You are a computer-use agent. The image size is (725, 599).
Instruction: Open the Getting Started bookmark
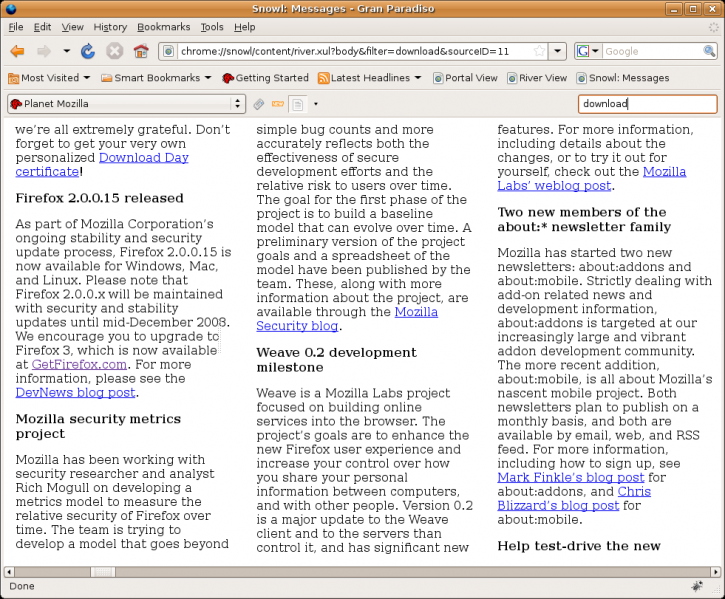tap(265, 78)
